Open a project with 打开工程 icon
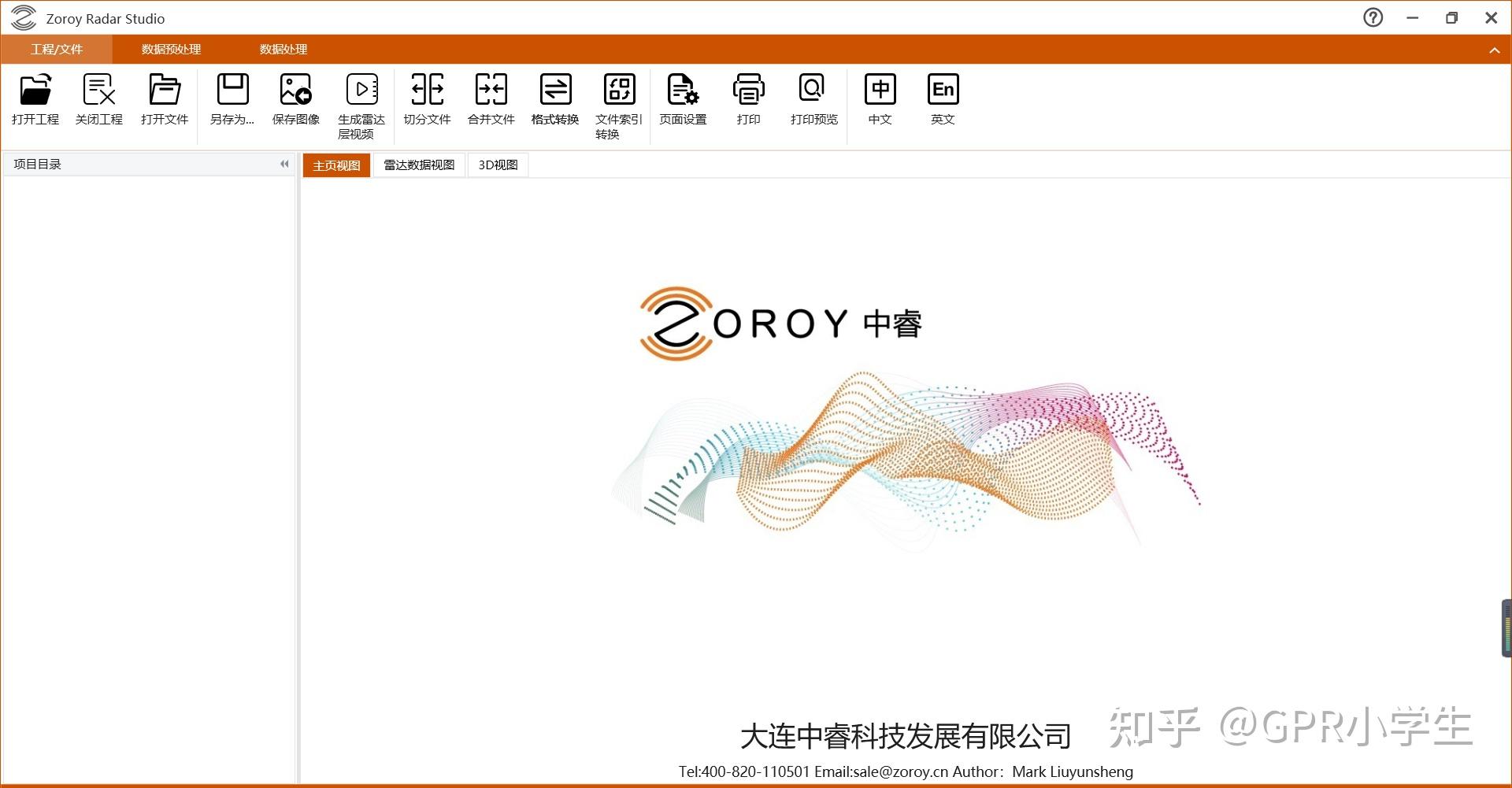This screenshot has height=788, width=1512. pyautogui.click(x=35, y=99)
